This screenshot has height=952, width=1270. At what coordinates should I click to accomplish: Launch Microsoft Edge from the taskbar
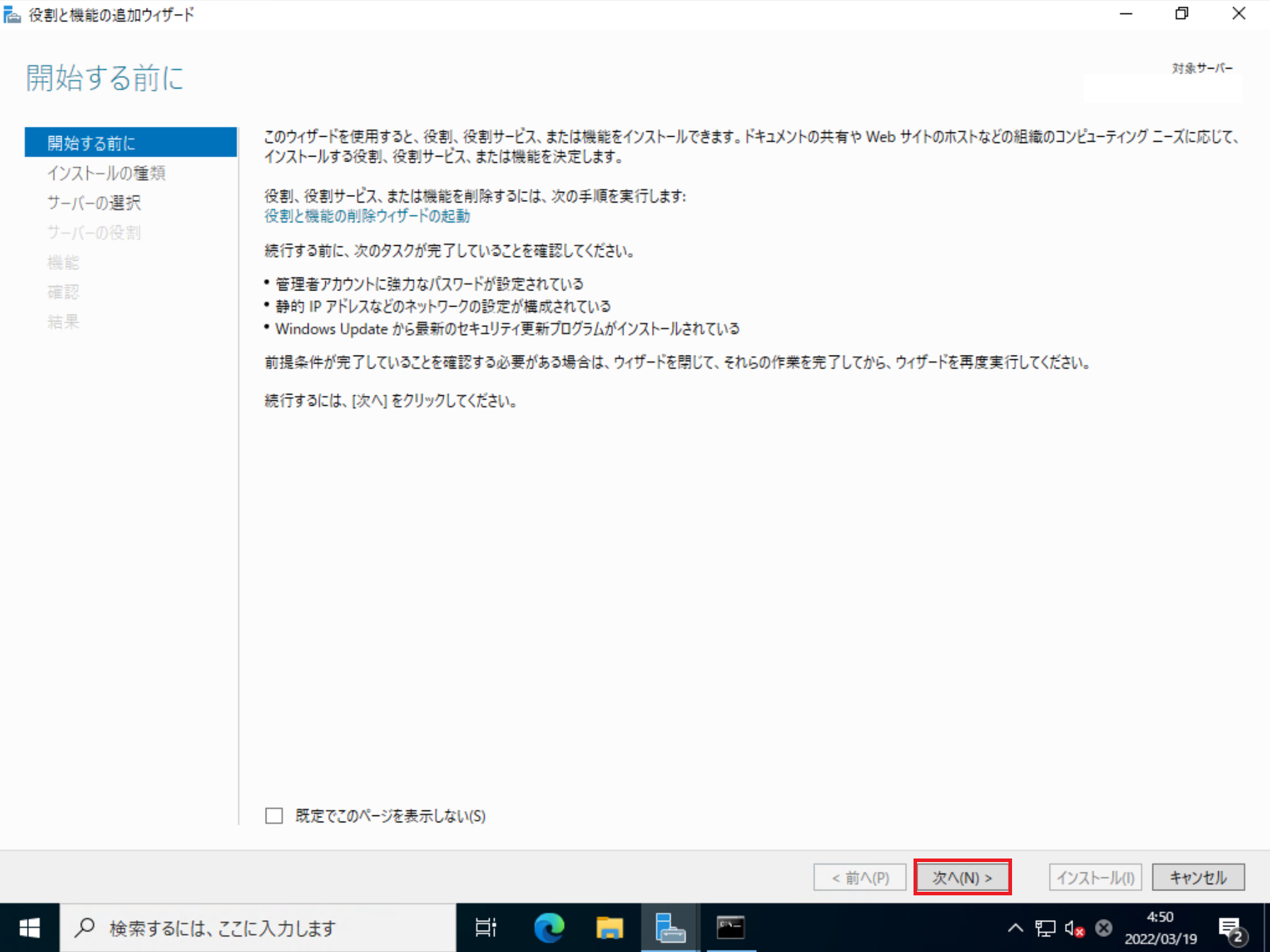point(549,927)
